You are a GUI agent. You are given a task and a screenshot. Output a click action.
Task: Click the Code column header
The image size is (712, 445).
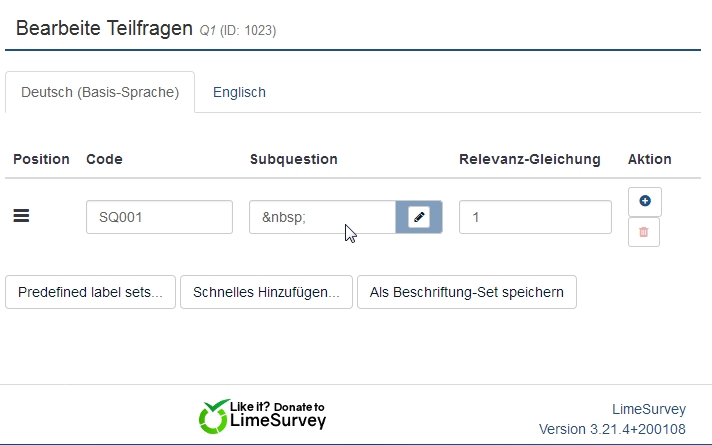(104, 159)
